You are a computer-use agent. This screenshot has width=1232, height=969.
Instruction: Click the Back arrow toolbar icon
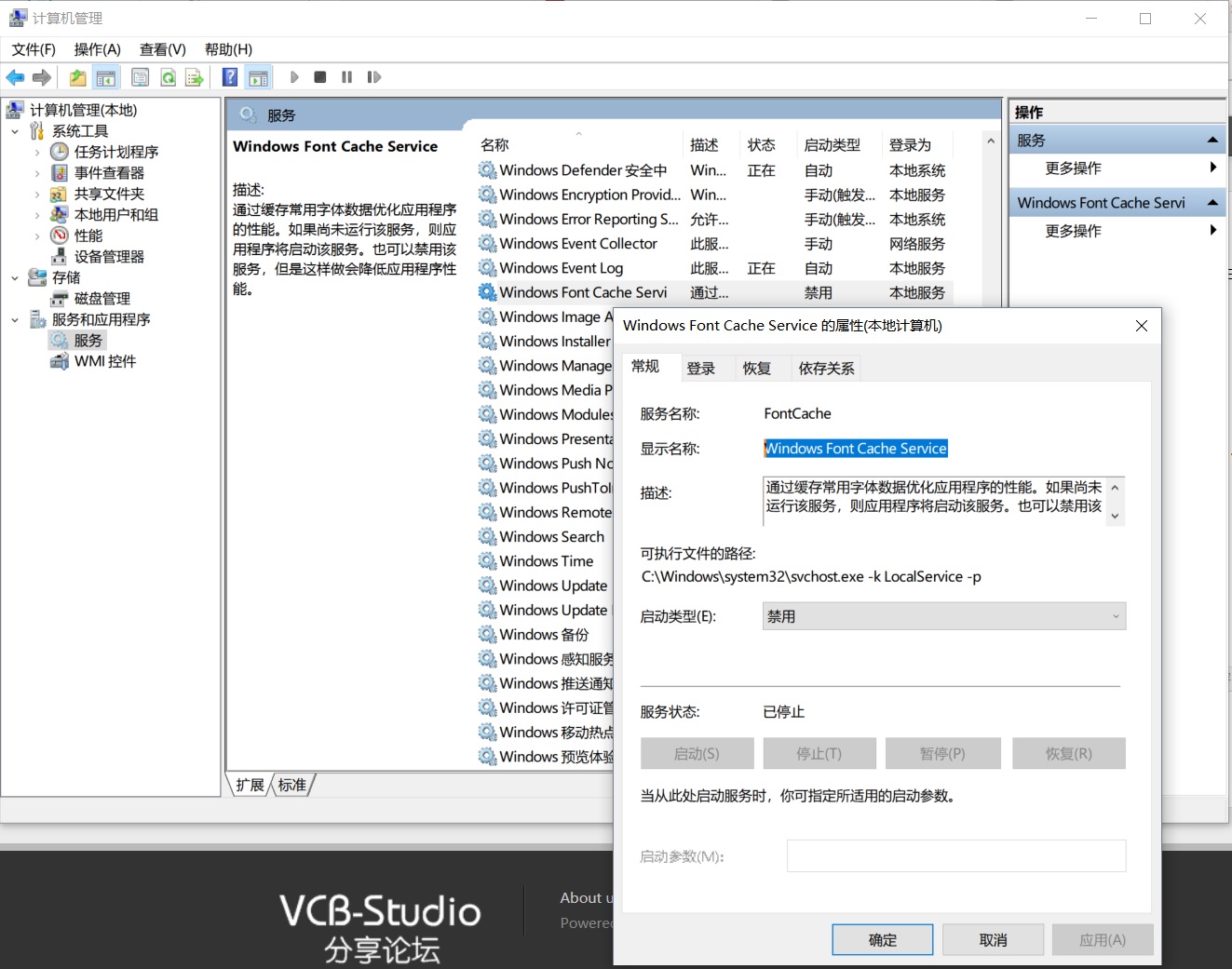(15, 77)
